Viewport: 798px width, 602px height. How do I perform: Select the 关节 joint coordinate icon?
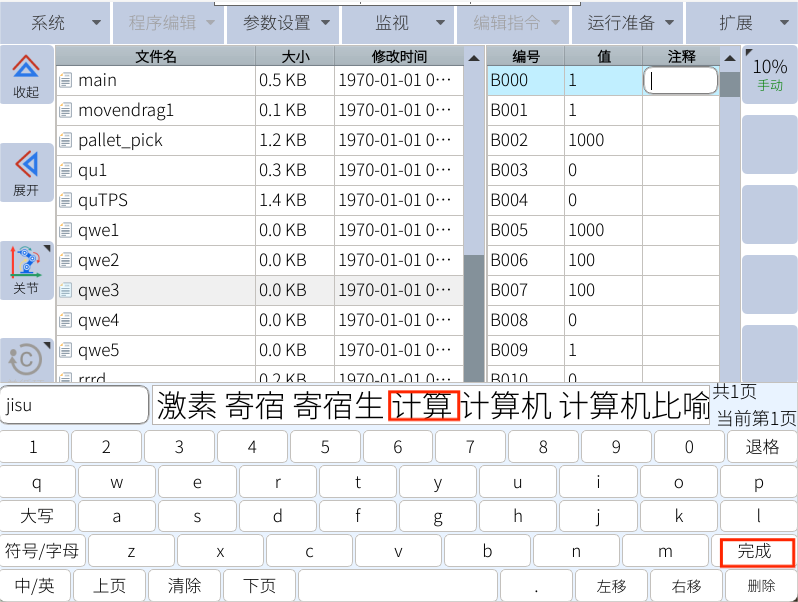26,270
